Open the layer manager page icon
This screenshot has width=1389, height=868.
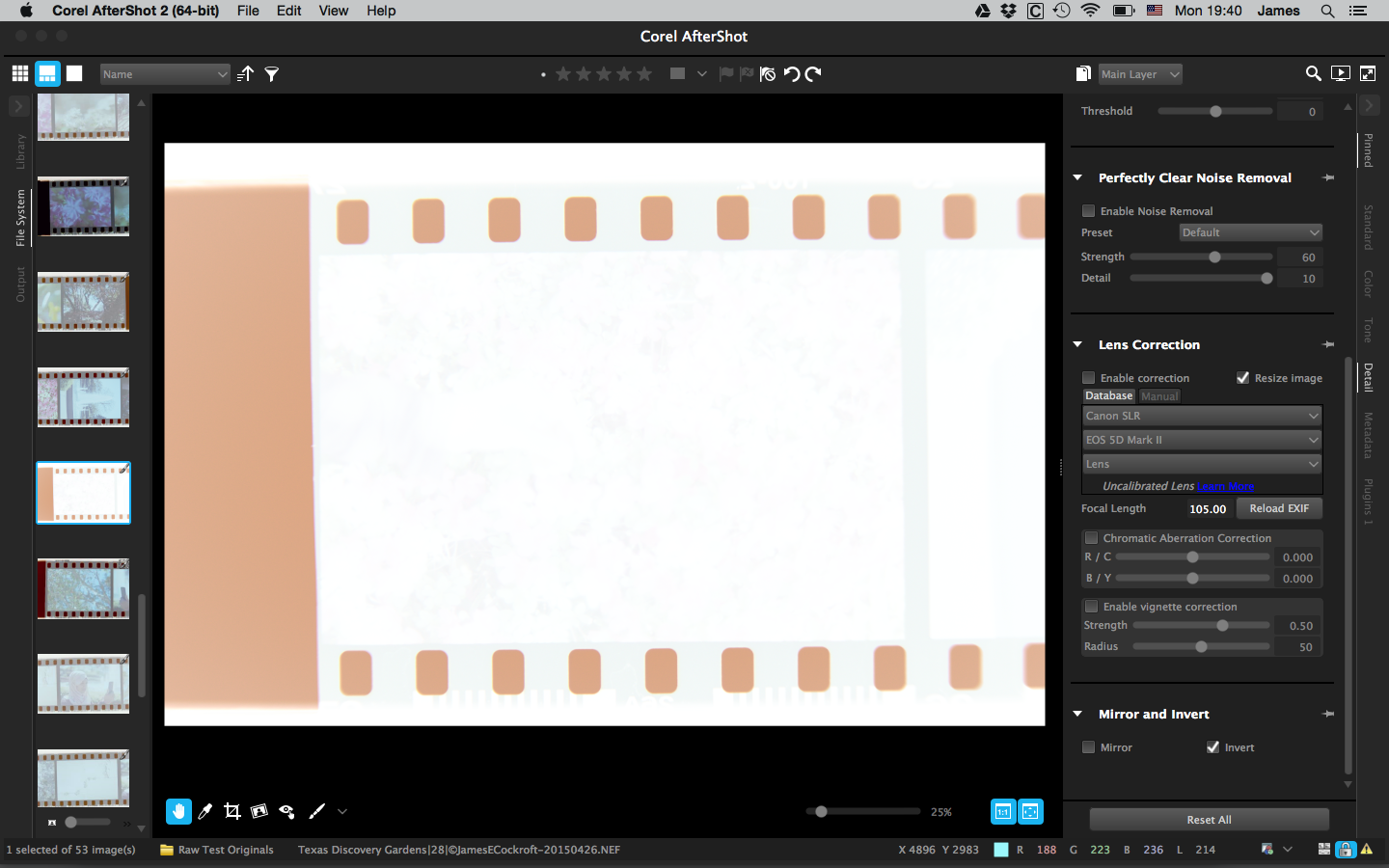pyautogui.click(x=1083, y=73)
